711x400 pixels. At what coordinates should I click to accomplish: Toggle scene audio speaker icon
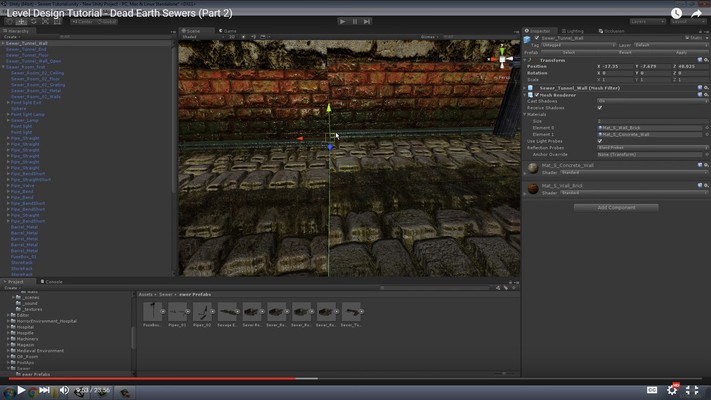253,37
